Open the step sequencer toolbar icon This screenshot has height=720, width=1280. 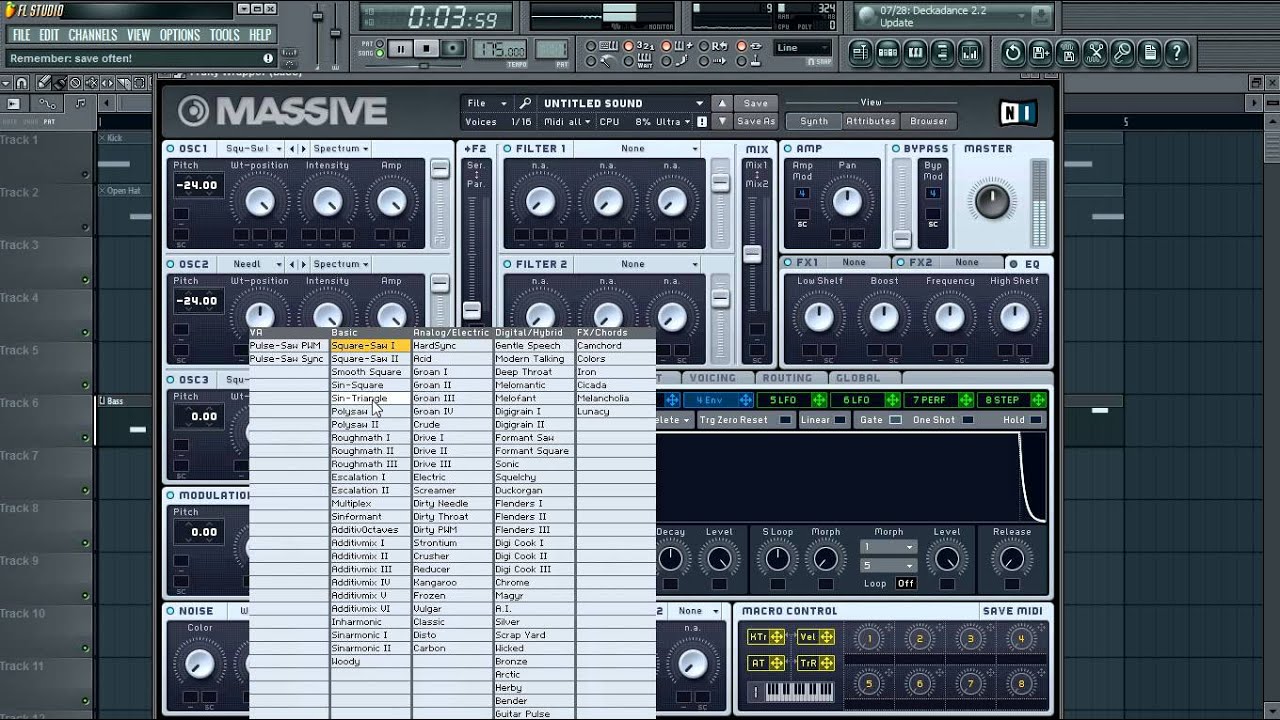887,53
